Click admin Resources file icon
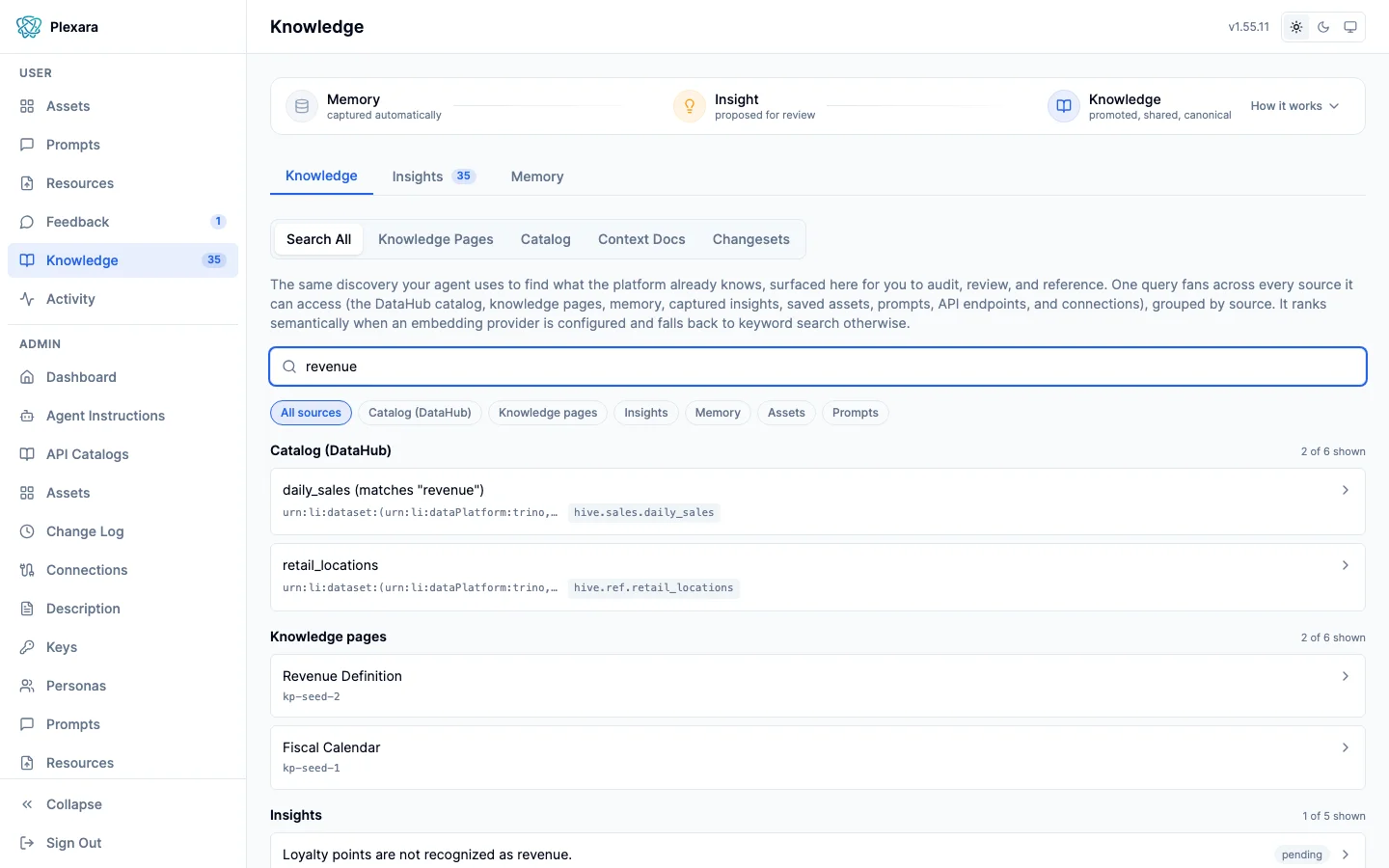The image size is (1389, 868). point(27,763)
